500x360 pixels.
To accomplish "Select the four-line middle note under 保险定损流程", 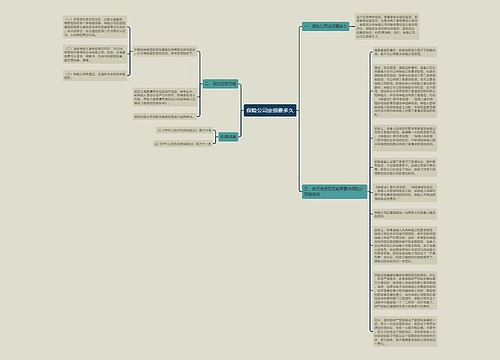I will [x=165, y=97].
